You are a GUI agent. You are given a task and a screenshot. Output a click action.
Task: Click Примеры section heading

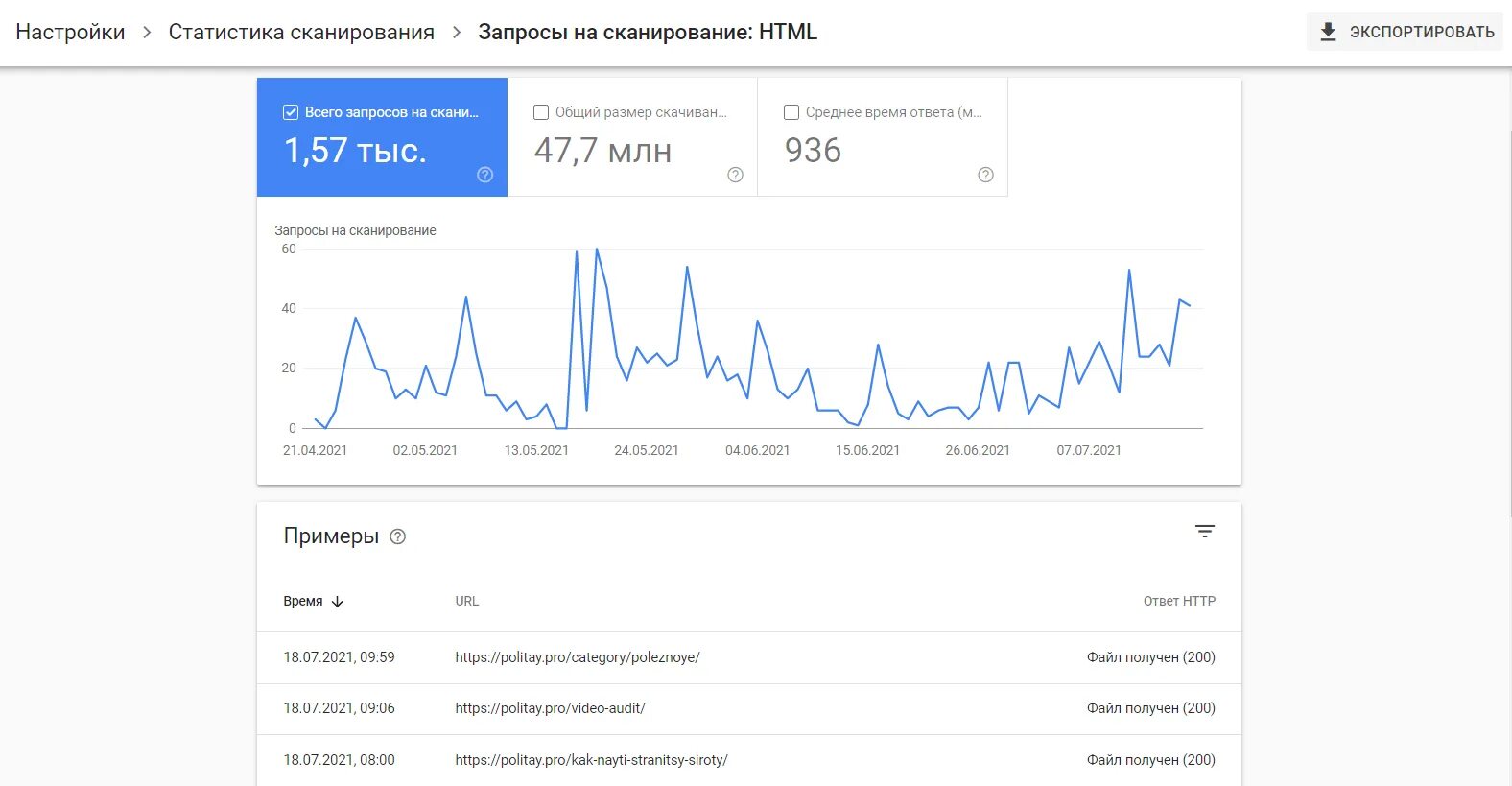pyautogui.click(x=331, y=536)
